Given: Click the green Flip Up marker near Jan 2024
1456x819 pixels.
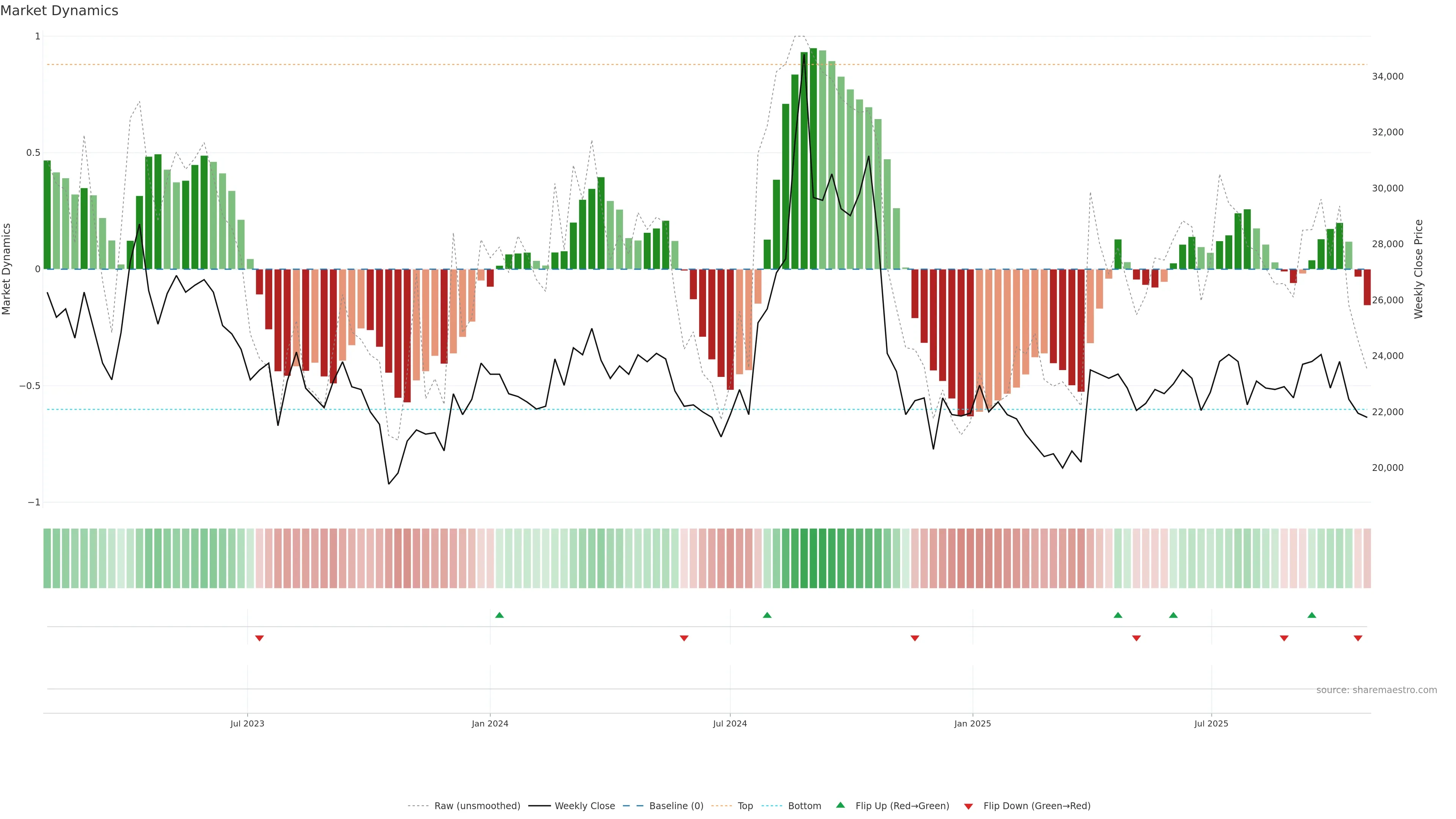Looking at the screenshot, I should point(499,615).
